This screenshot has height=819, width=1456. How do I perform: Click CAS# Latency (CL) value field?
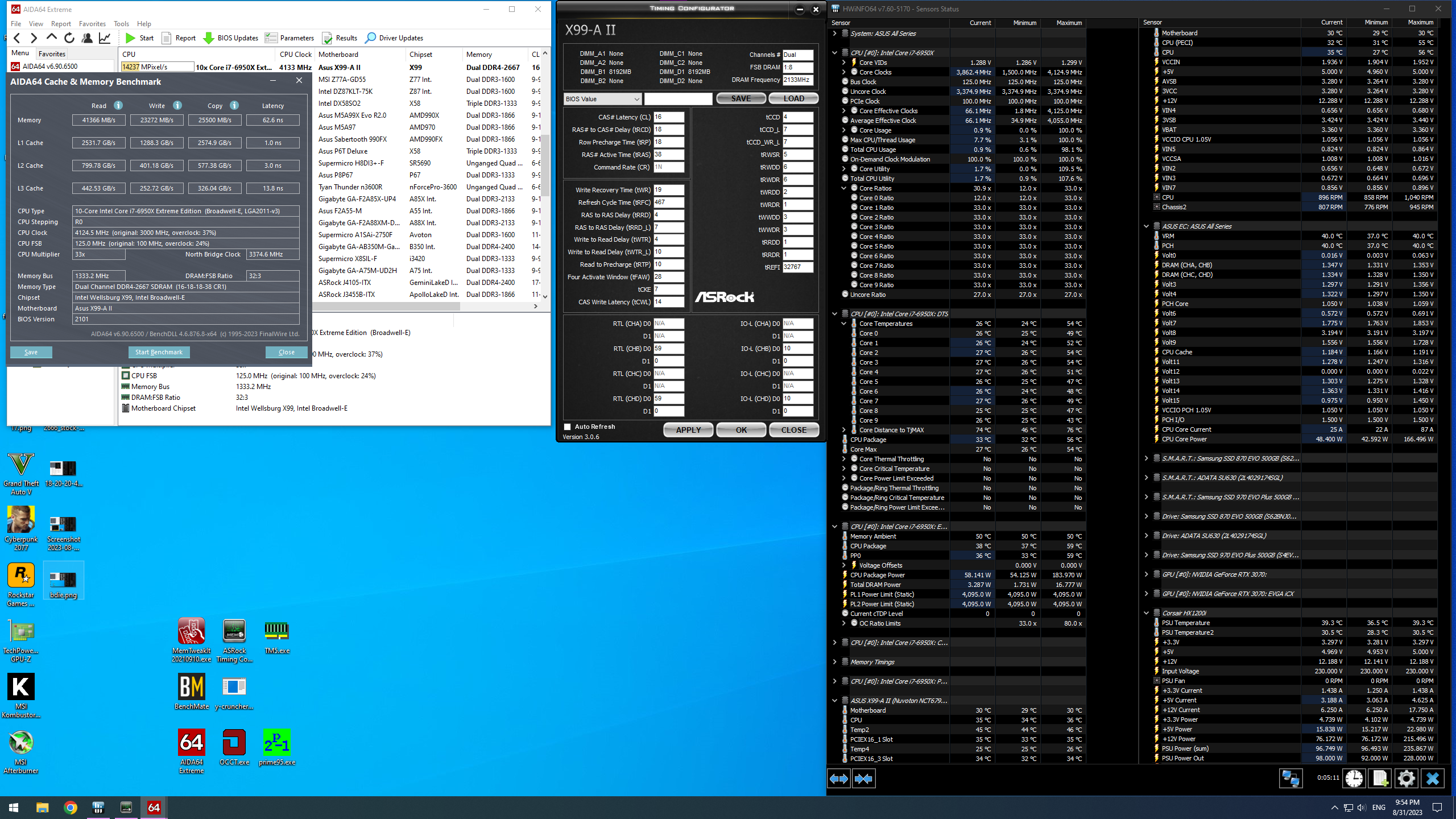pyautogui.click(x=668, y=117)
